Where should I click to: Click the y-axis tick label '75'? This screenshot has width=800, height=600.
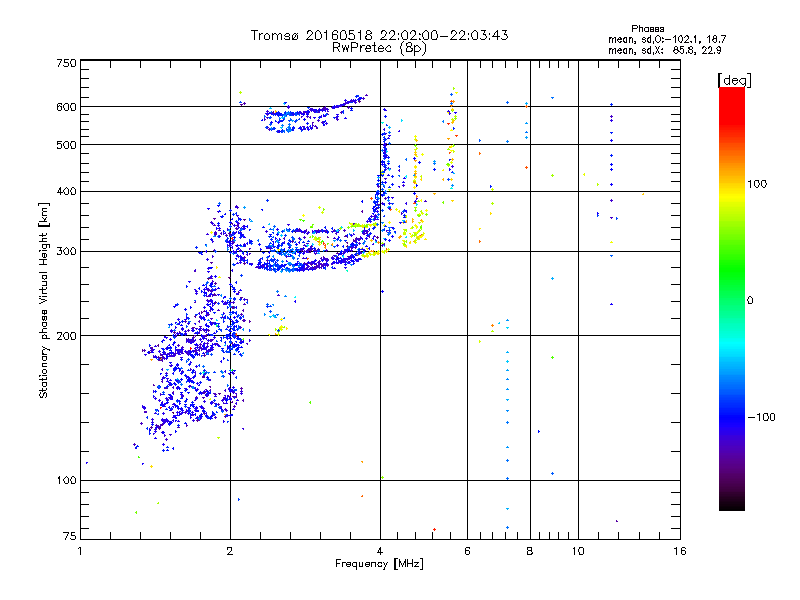[70, 536]
